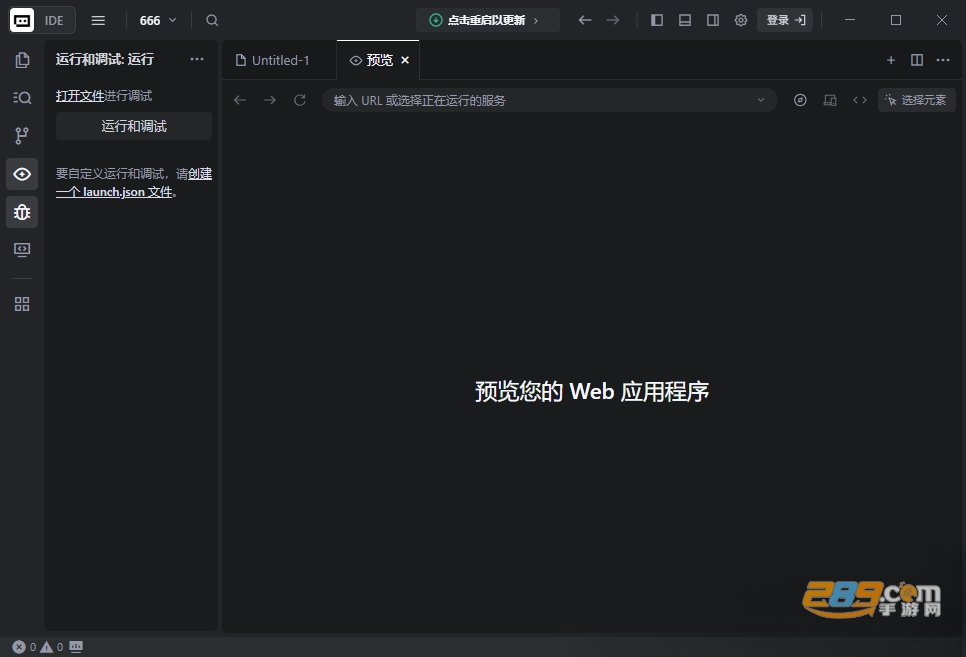Expand the 666 project dropdown

pos(158,20)
